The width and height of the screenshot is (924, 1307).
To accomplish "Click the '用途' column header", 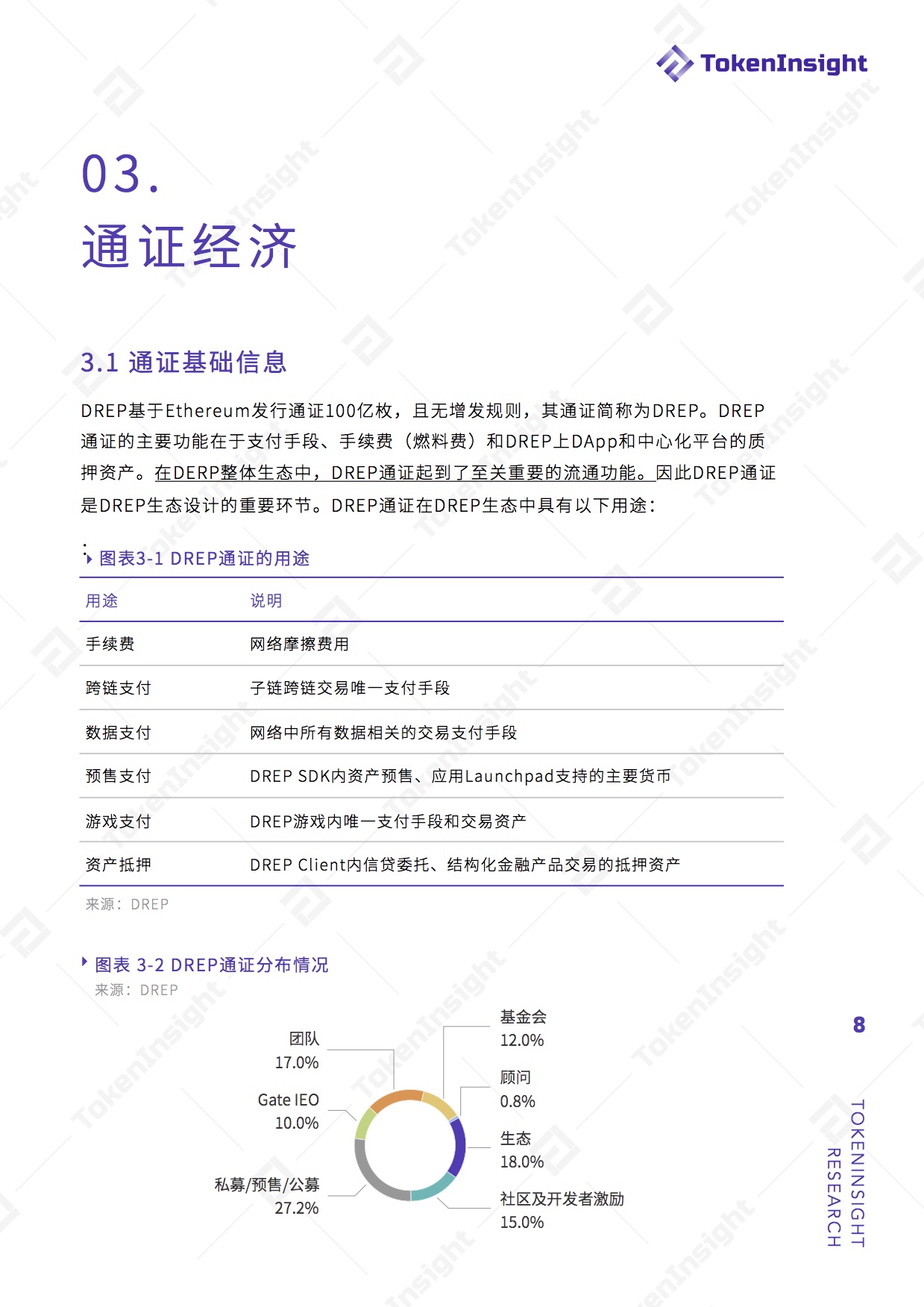I will coord(101,601).
